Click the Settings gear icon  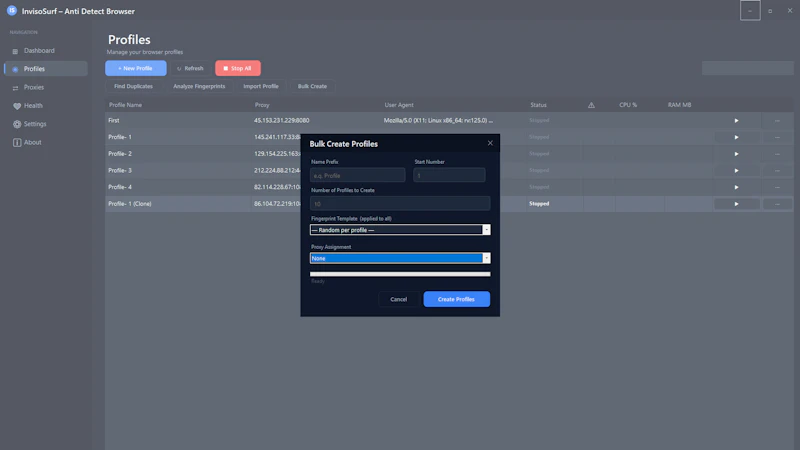(x=17, y=124)
